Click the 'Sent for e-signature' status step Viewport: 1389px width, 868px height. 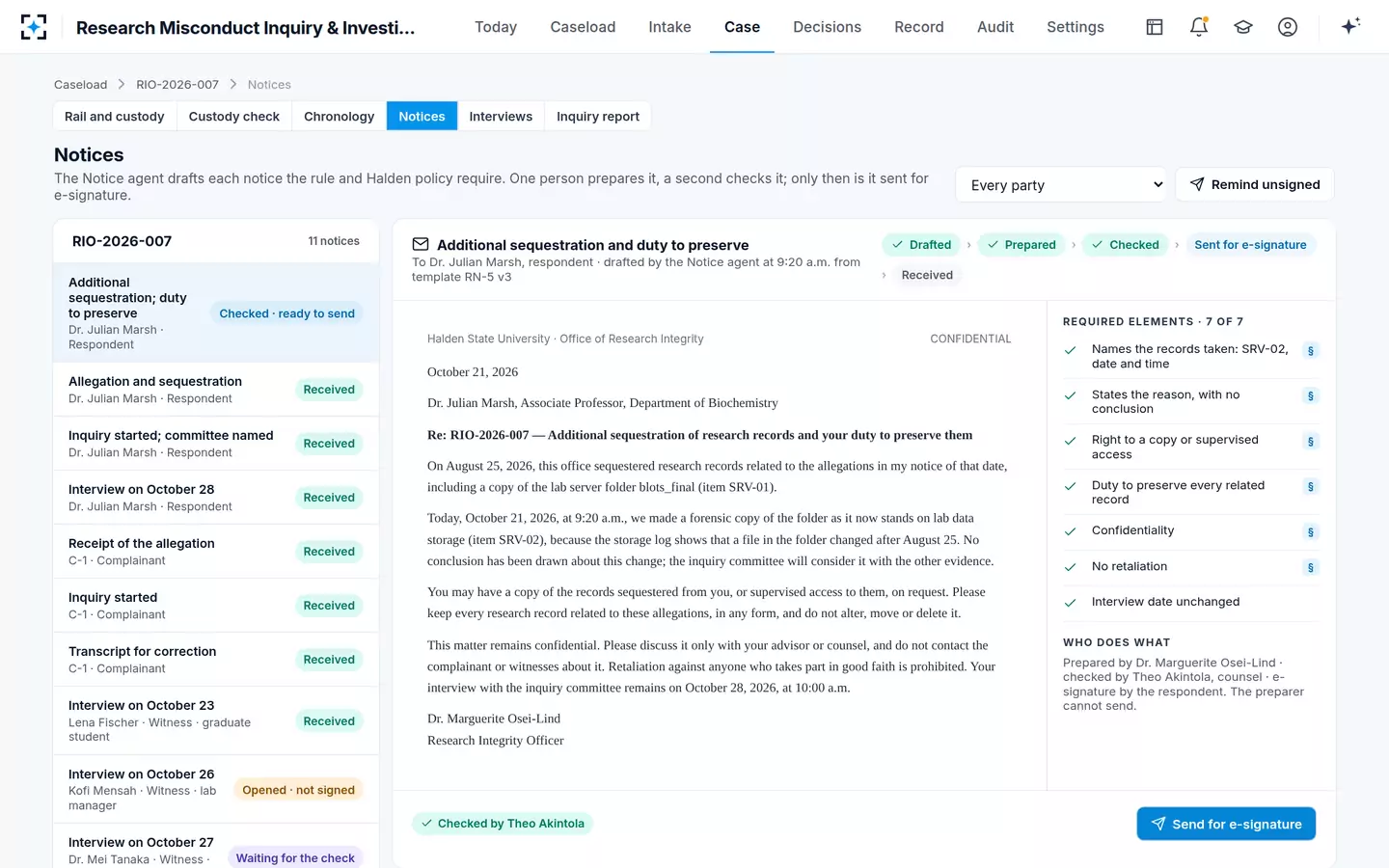point(1250,245)
